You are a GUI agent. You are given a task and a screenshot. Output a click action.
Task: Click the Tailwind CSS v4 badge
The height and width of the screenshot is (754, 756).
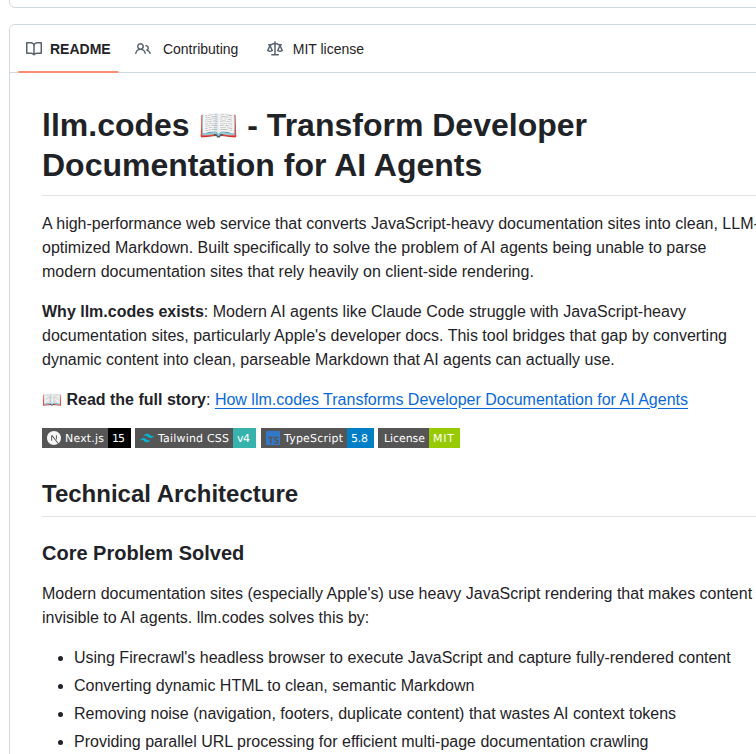click(195, 438)
